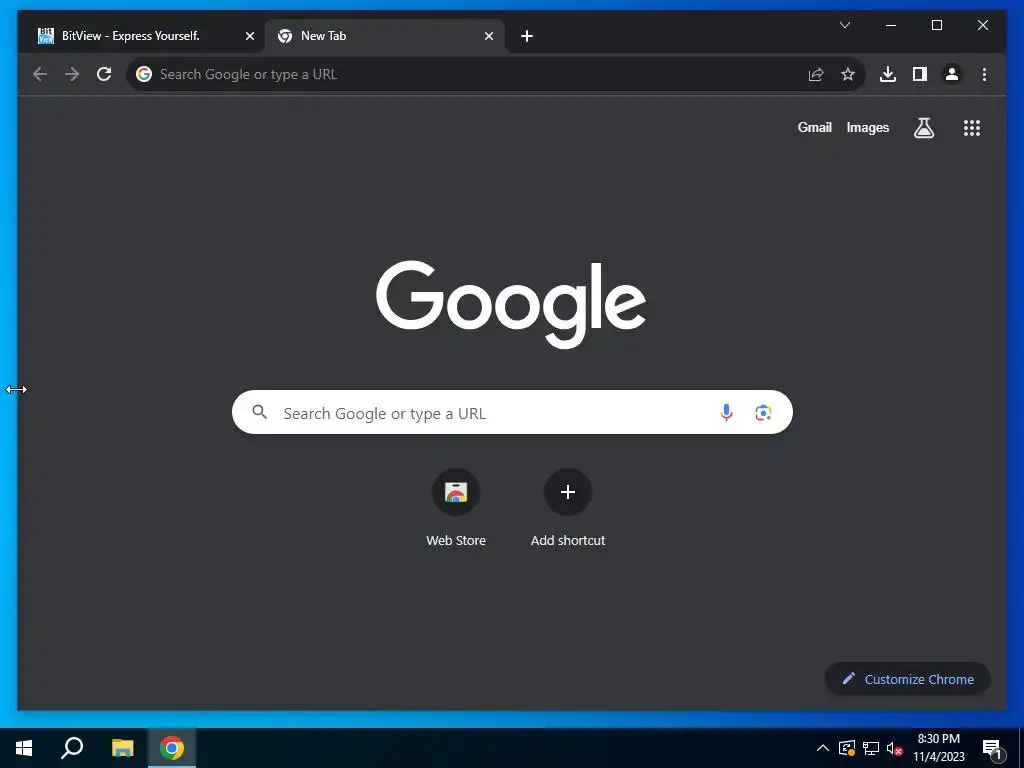Image resolution: width=1024 pixels, height=768 pixels.
Task: Click the Google G icon in address bar
Action: coord(144,74)
